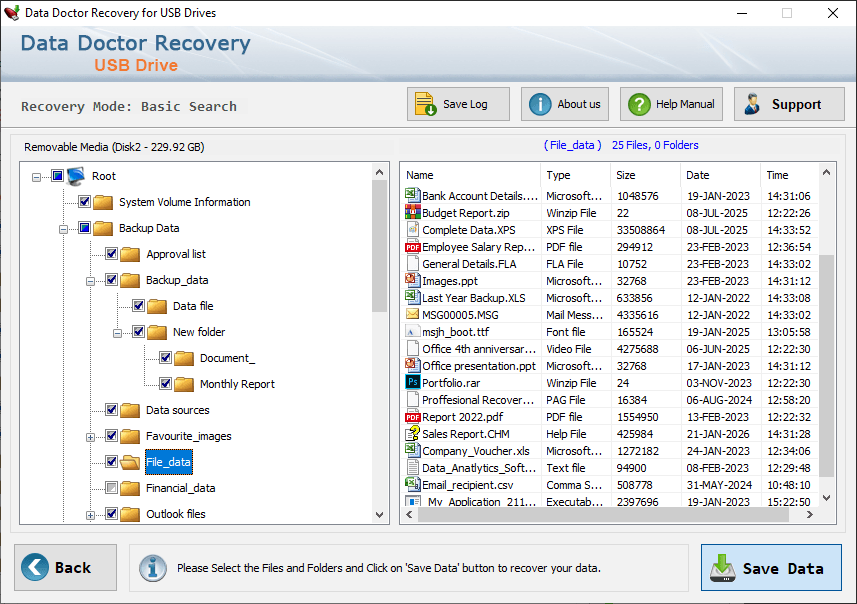The height and width of the screenshot is (604, 857).
Task: Expand the Outlook files node
Action: pyautogui.click(x=91, y=515)
